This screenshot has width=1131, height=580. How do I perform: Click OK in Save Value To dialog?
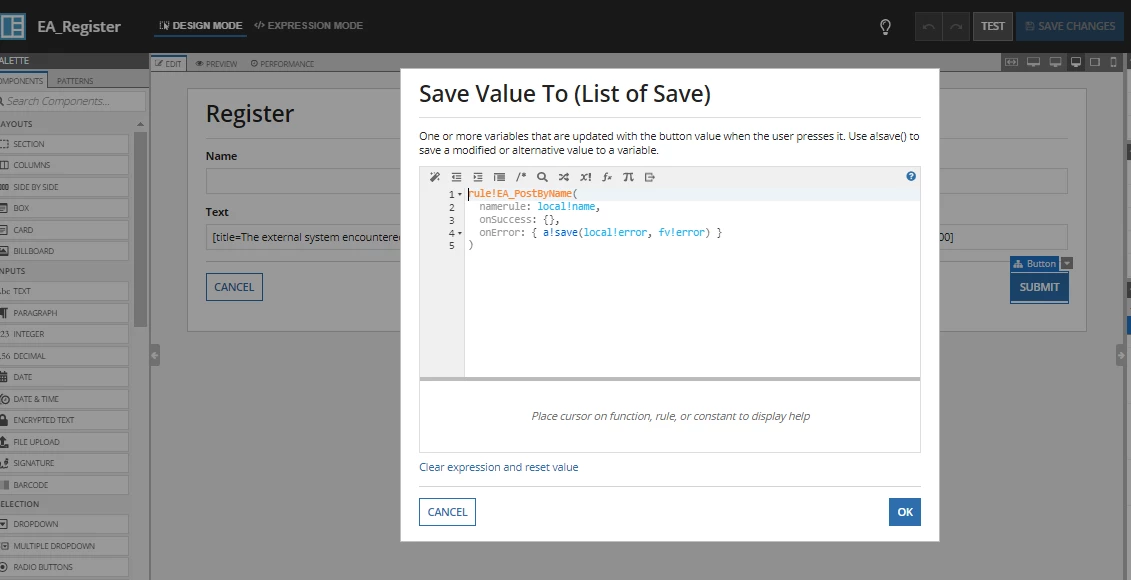pos(905,511)
